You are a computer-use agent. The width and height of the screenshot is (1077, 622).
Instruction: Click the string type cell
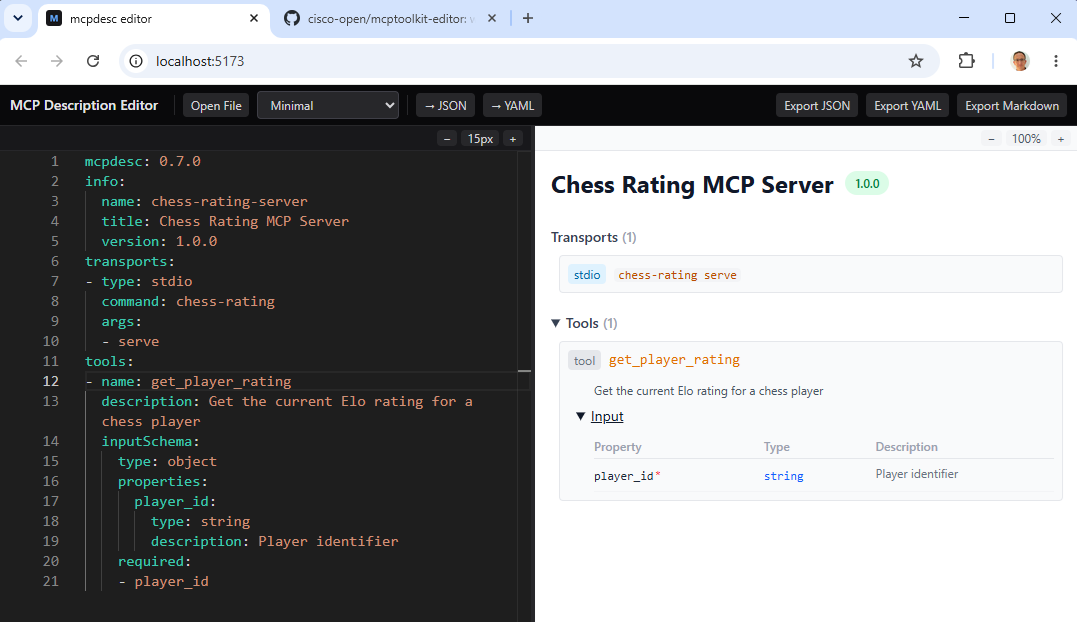[x=784, y=476]
